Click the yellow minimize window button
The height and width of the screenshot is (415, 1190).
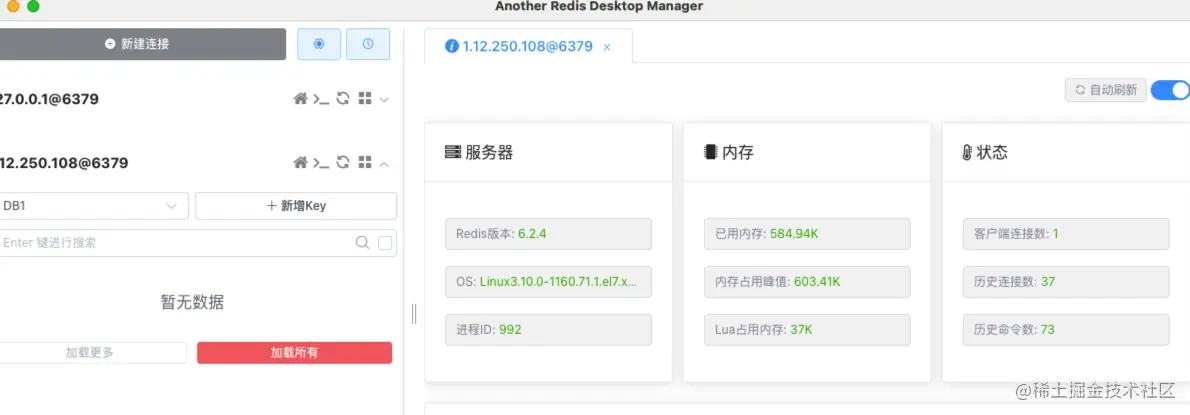pyautogui.click(x=13, y=6)
